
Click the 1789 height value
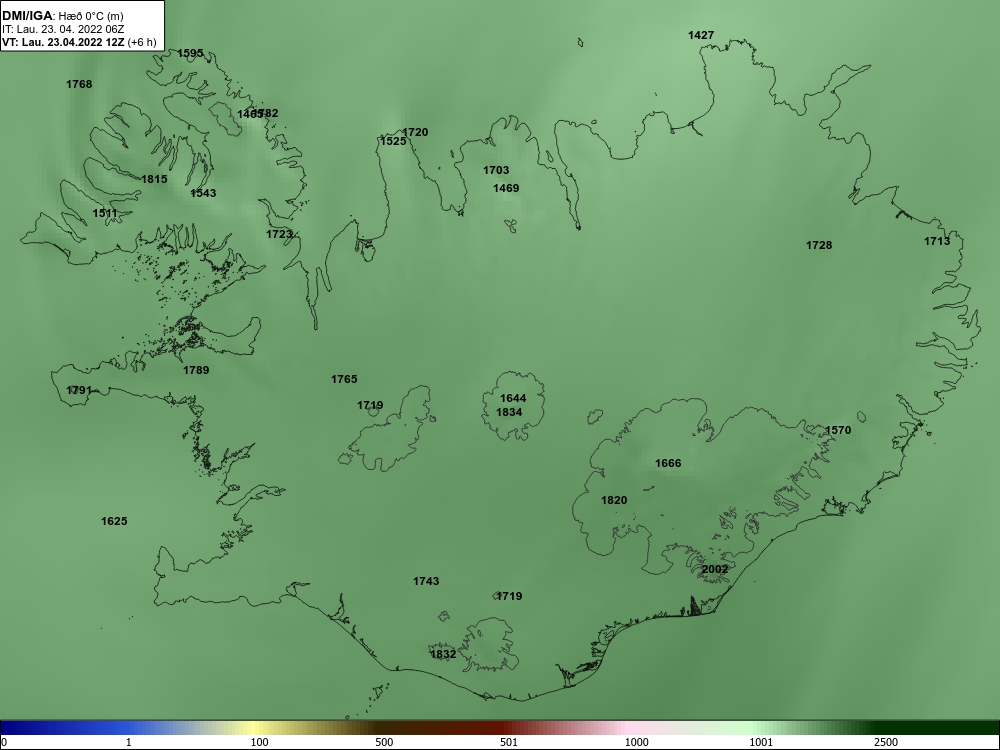click(196, 370)
